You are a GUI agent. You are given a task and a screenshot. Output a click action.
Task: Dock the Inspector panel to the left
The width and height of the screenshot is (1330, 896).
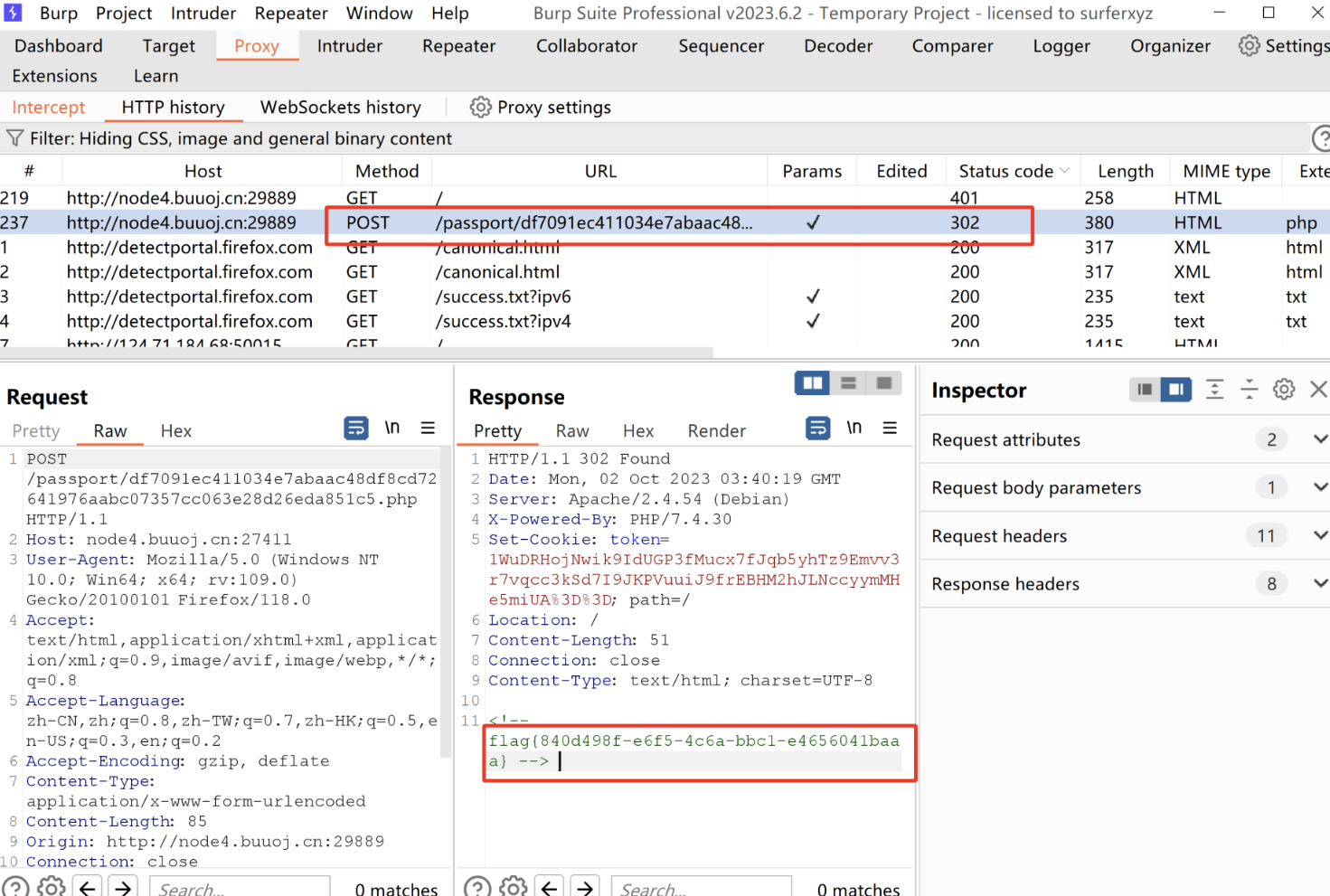click(1145, 389)
